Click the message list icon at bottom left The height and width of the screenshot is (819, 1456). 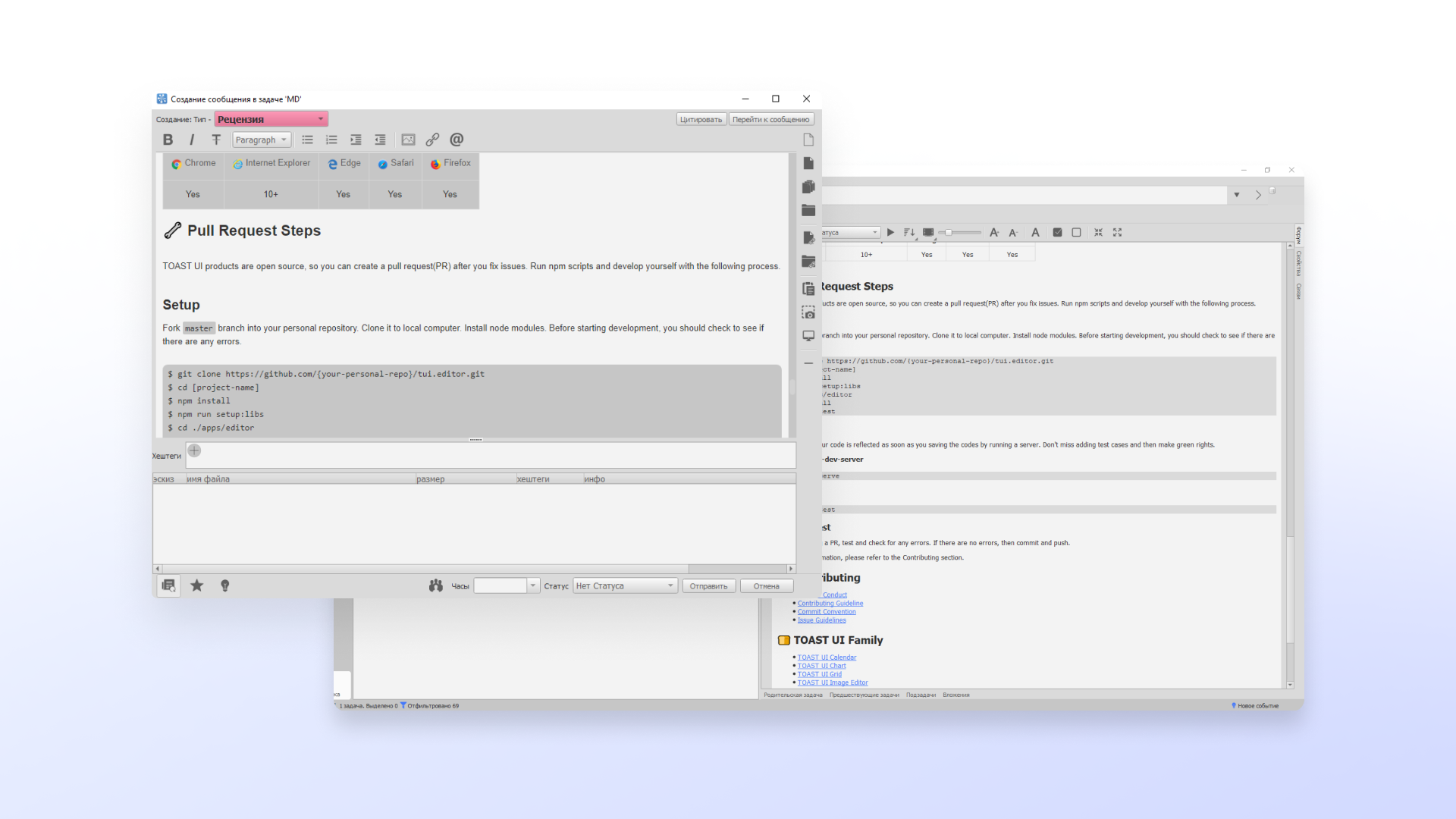[168, 585]
